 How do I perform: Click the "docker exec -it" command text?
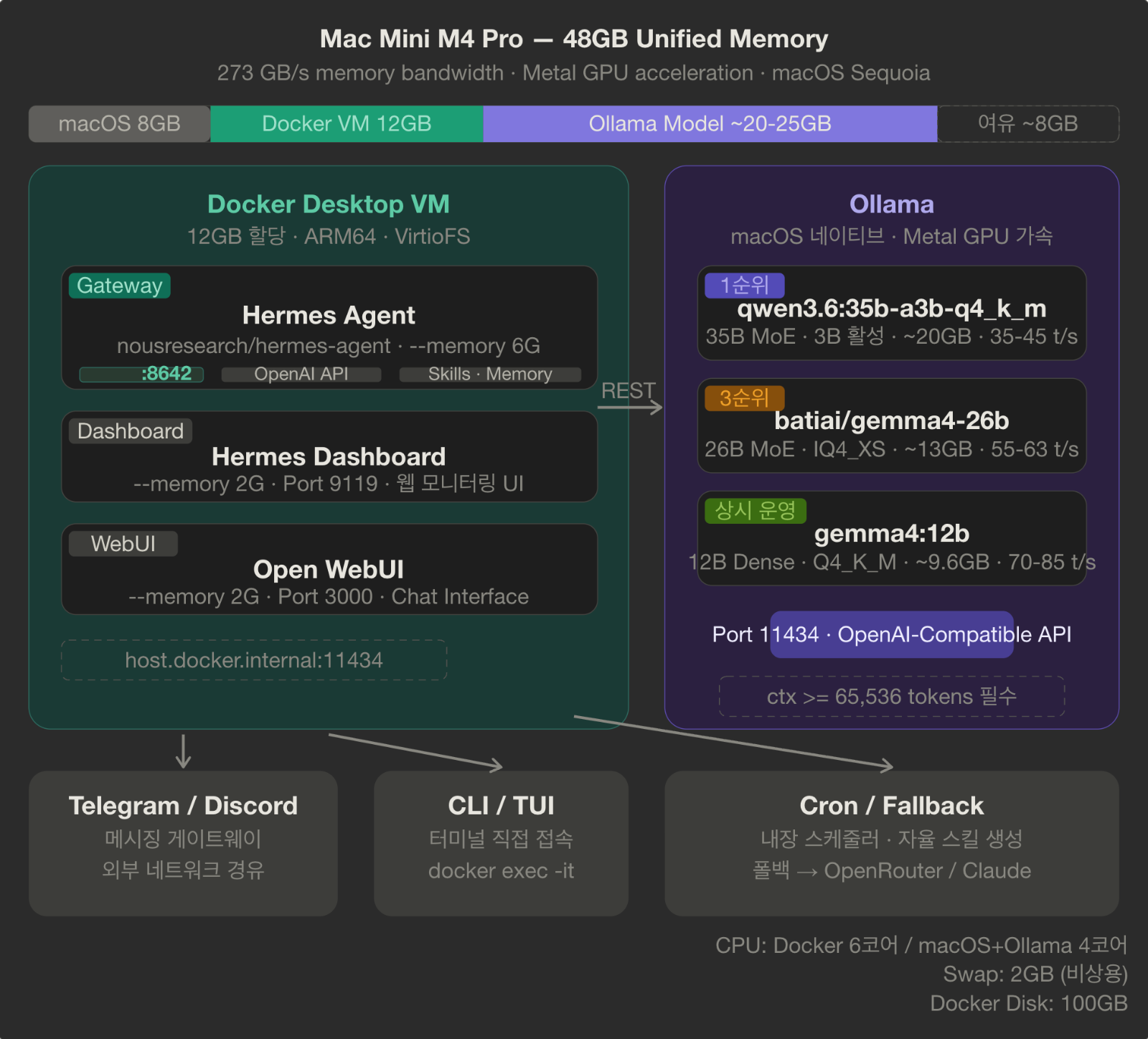point(501,870)
